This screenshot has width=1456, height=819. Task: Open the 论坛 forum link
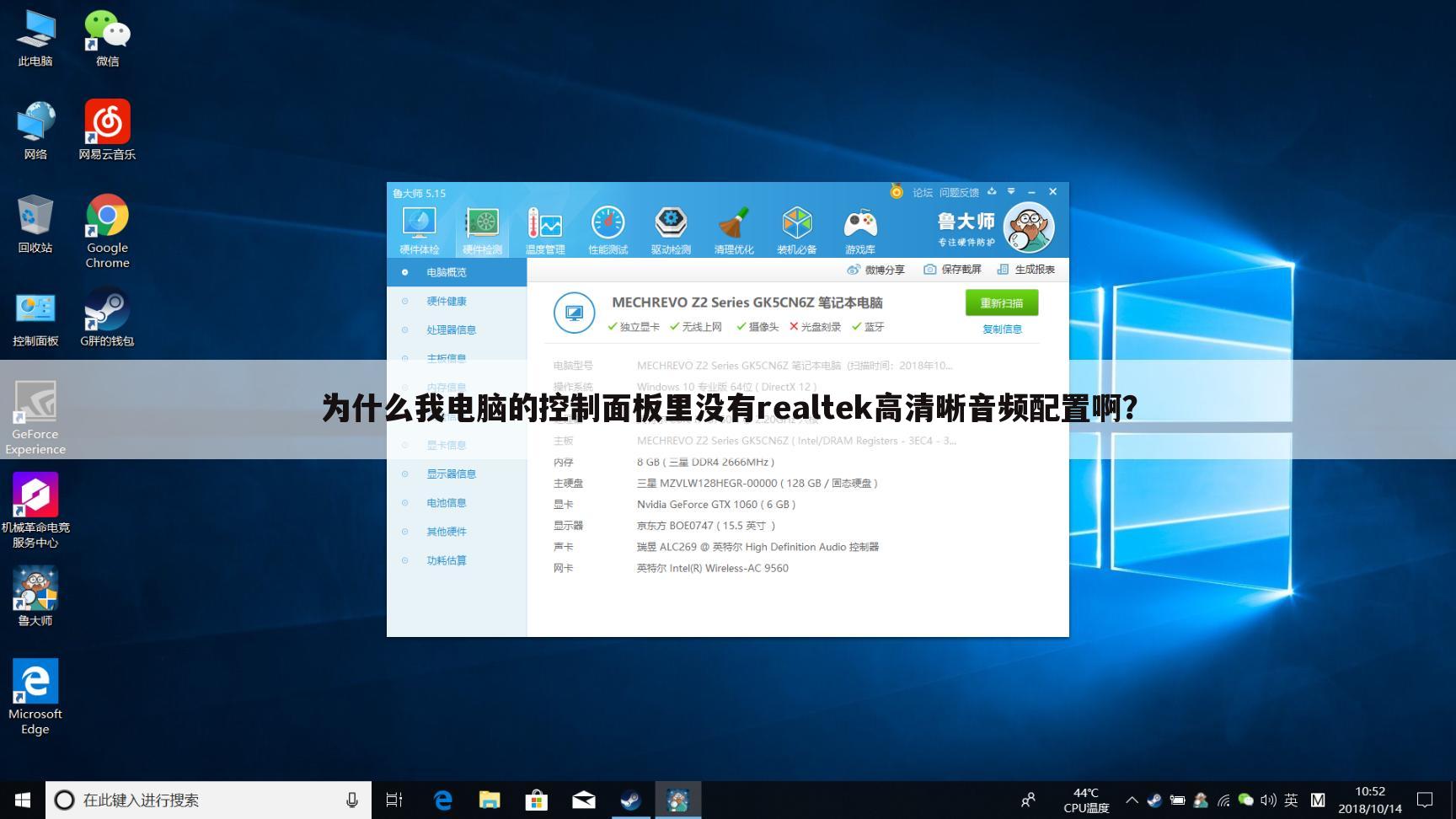click(923, 193)
